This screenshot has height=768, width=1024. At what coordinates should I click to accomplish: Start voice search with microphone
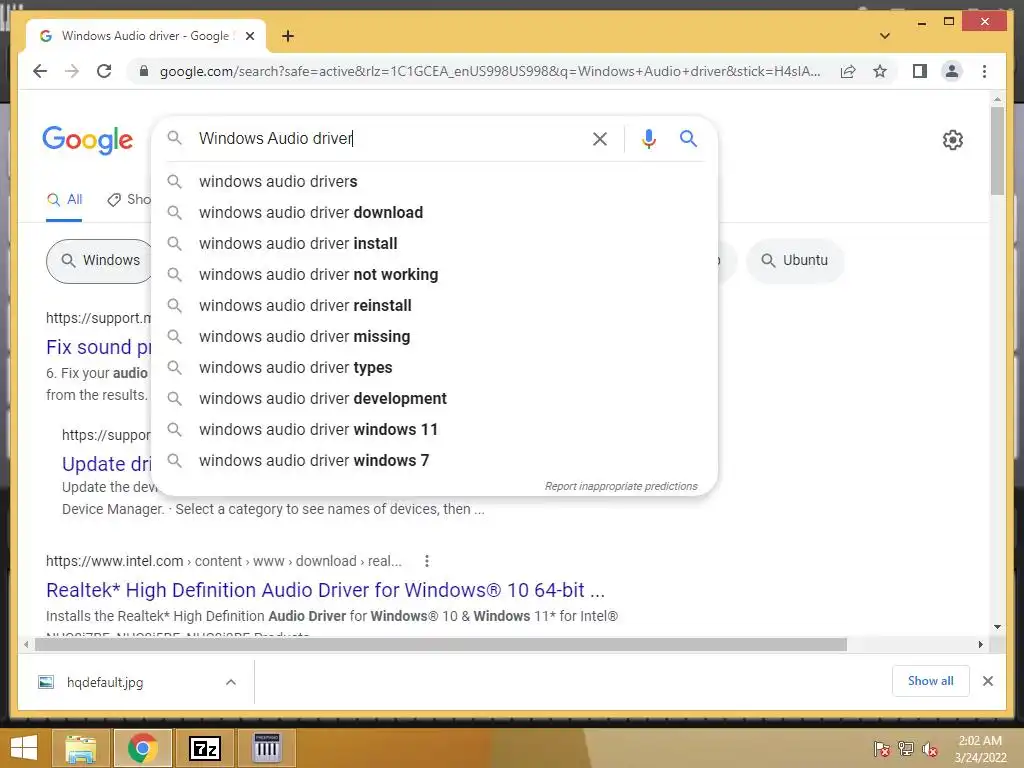[x=648, y=138]
